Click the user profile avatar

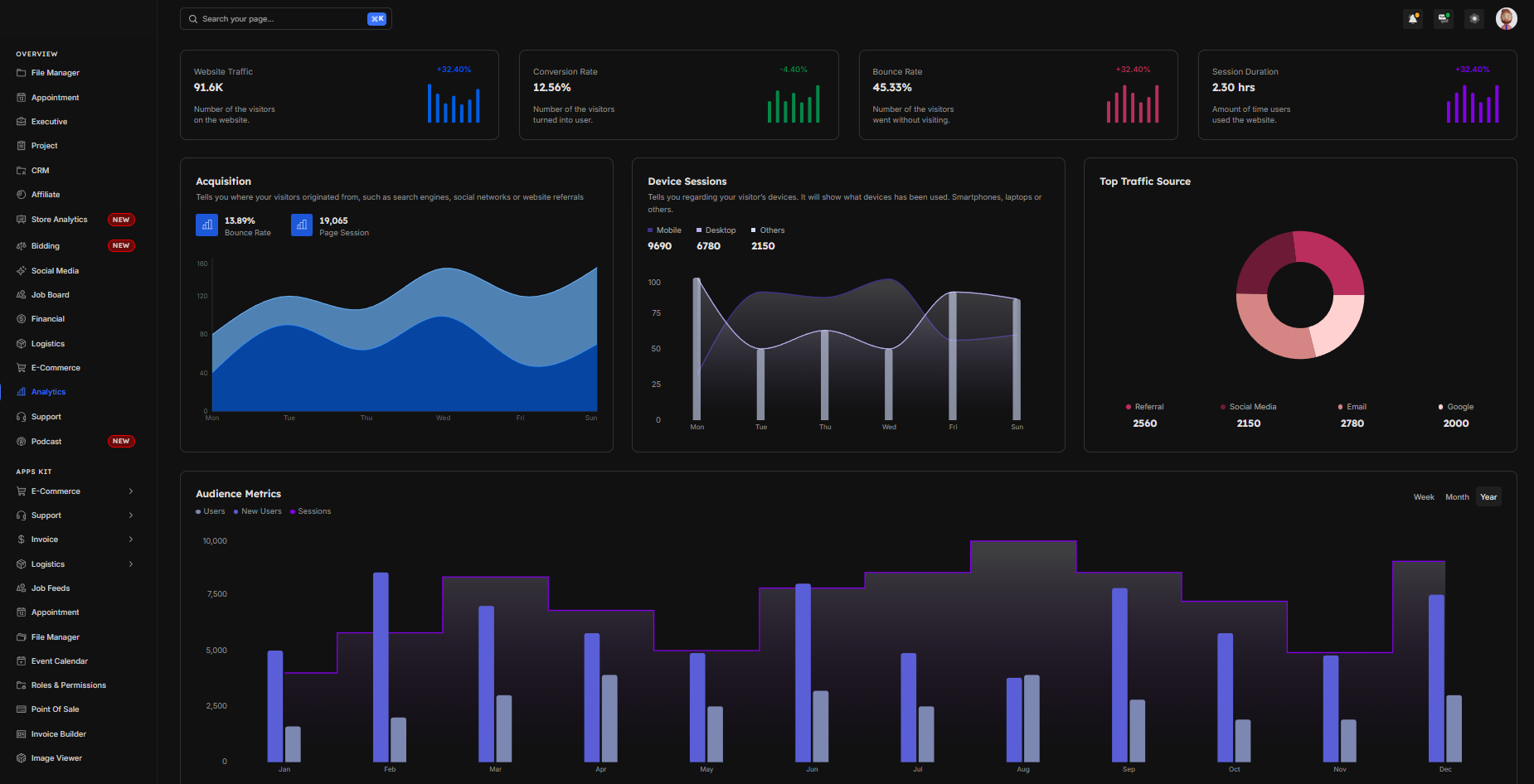tap(1506, 18)
